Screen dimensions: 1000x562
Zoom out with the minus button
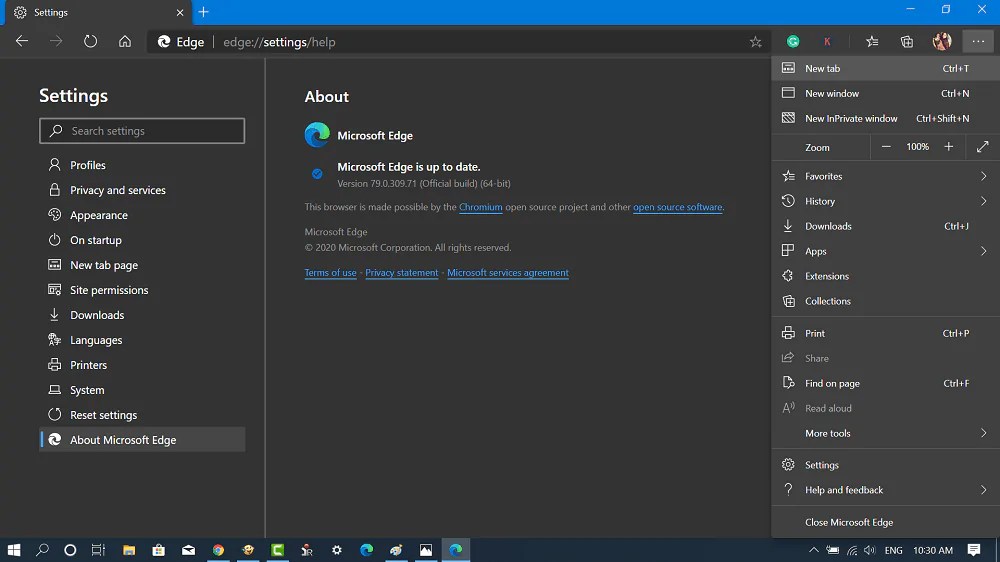click(x=886, y=147)
